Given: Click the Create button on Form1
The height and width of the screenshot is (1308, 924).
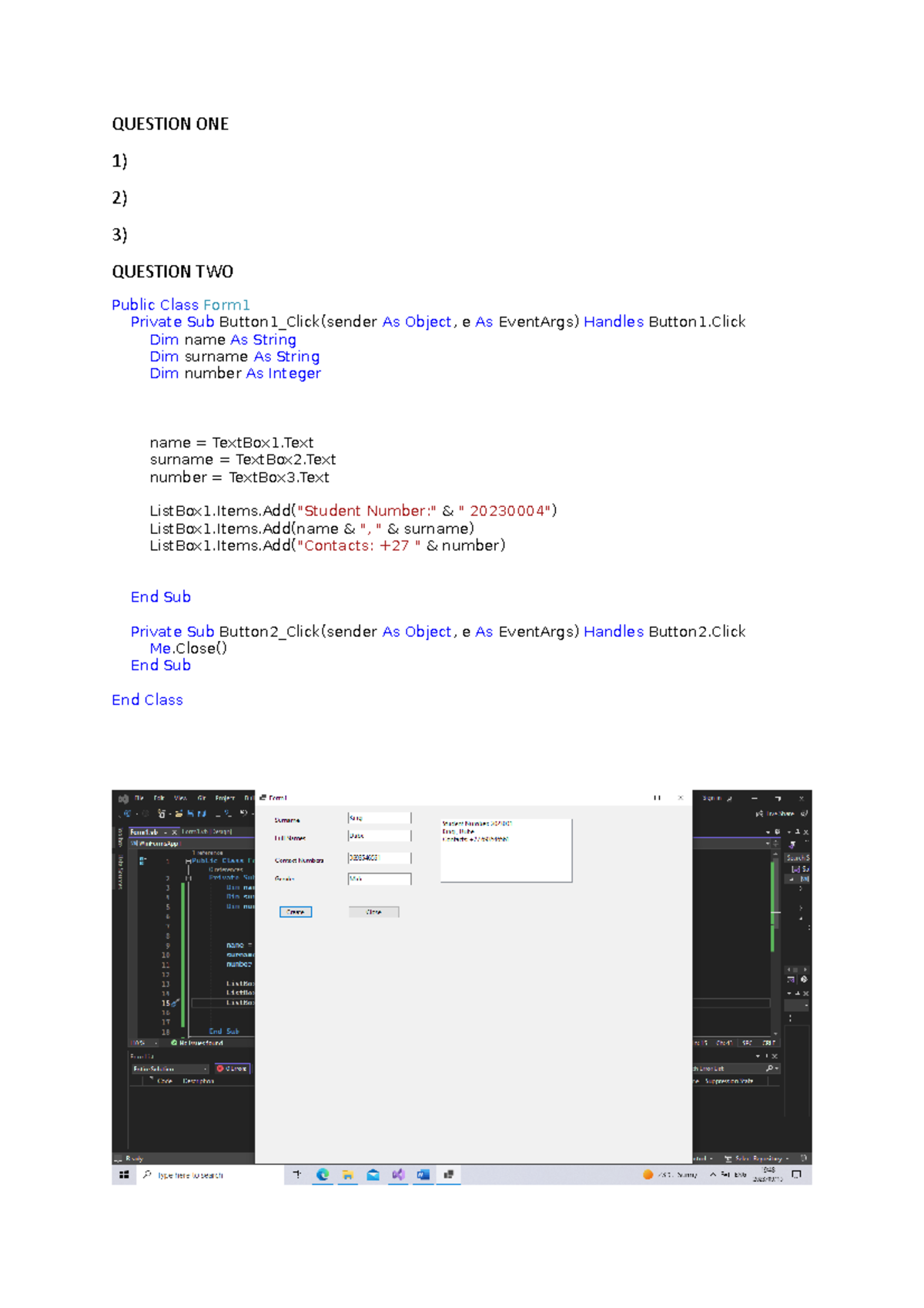Looking at the screenshot, I should point(296,911).
